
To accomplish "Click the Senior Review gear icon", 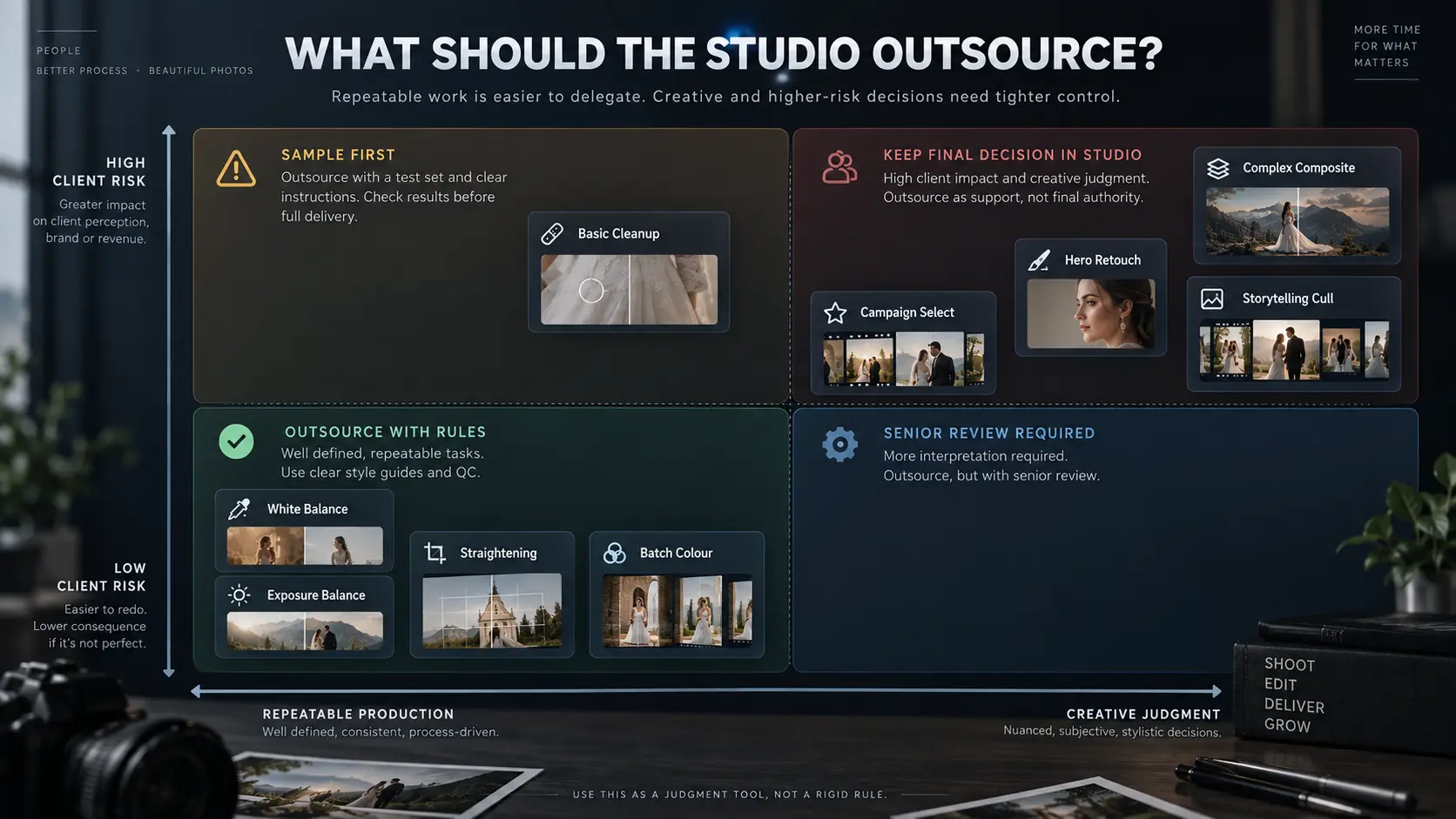I will 839,444.
